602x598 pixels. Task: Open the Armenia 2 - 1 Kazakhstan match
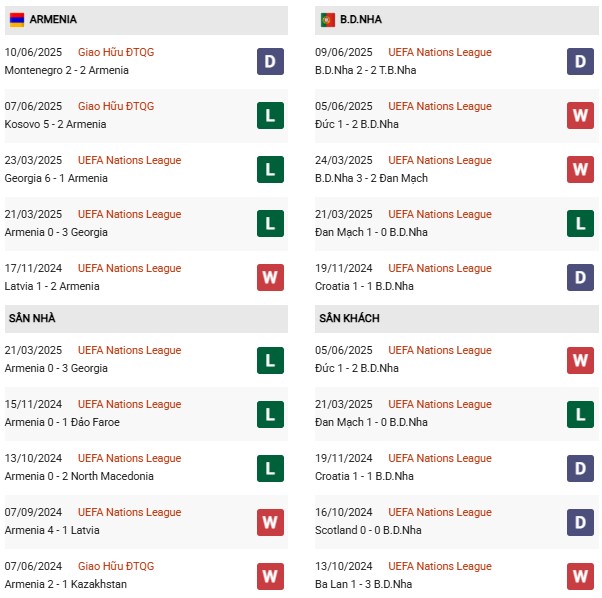pos(65,584)
